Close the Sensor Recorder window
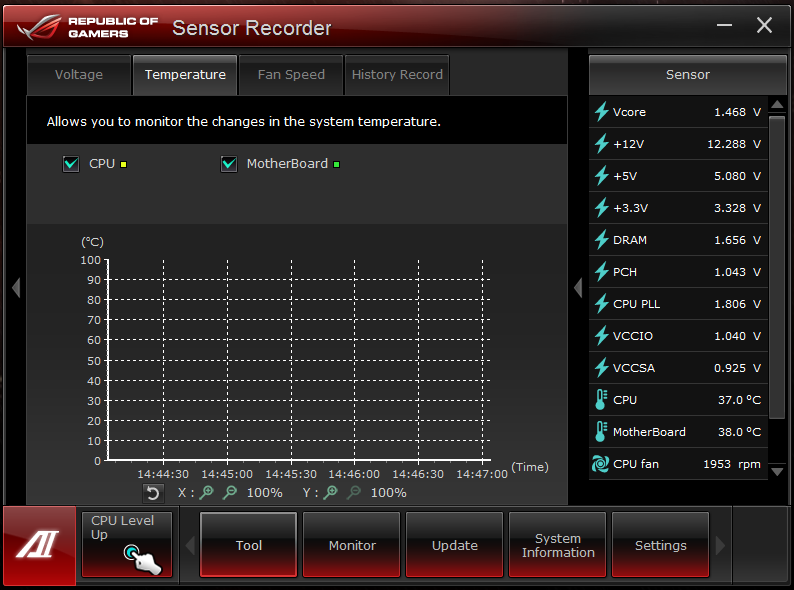Image resolution: width=794 pixels, height=590 pixels. pyautogui.click(x=764, y=25)
